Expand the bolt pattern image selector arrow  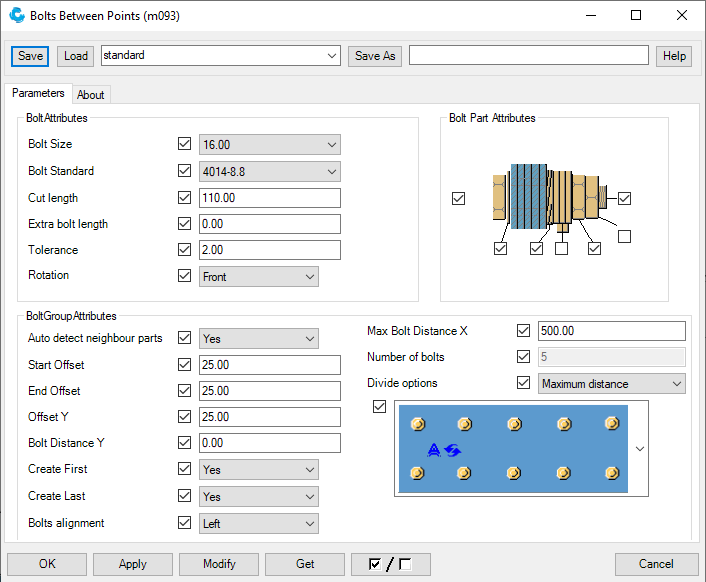coord(640,449)
